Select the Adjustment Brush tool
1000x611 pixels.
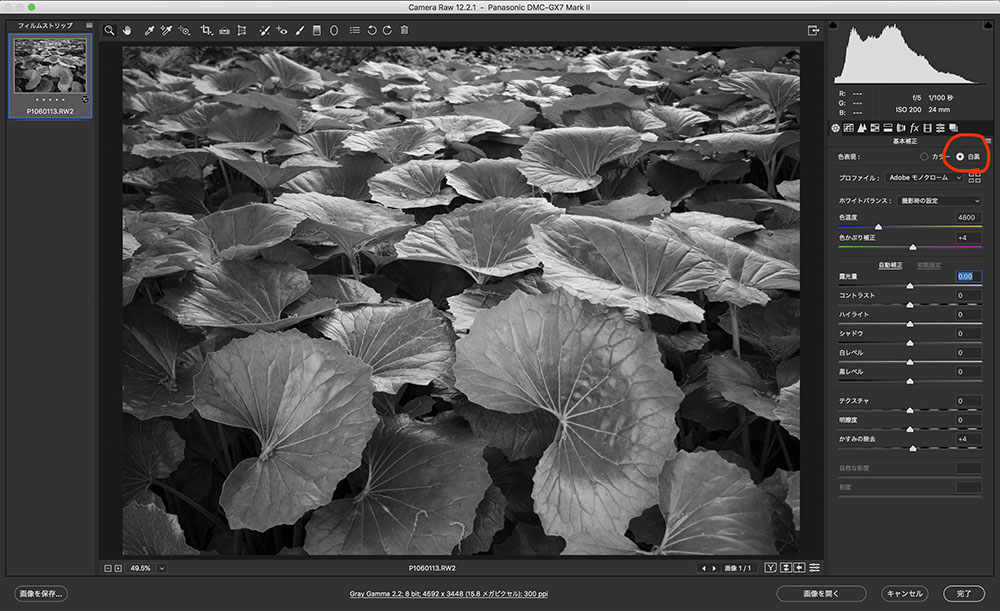point(299,31)
